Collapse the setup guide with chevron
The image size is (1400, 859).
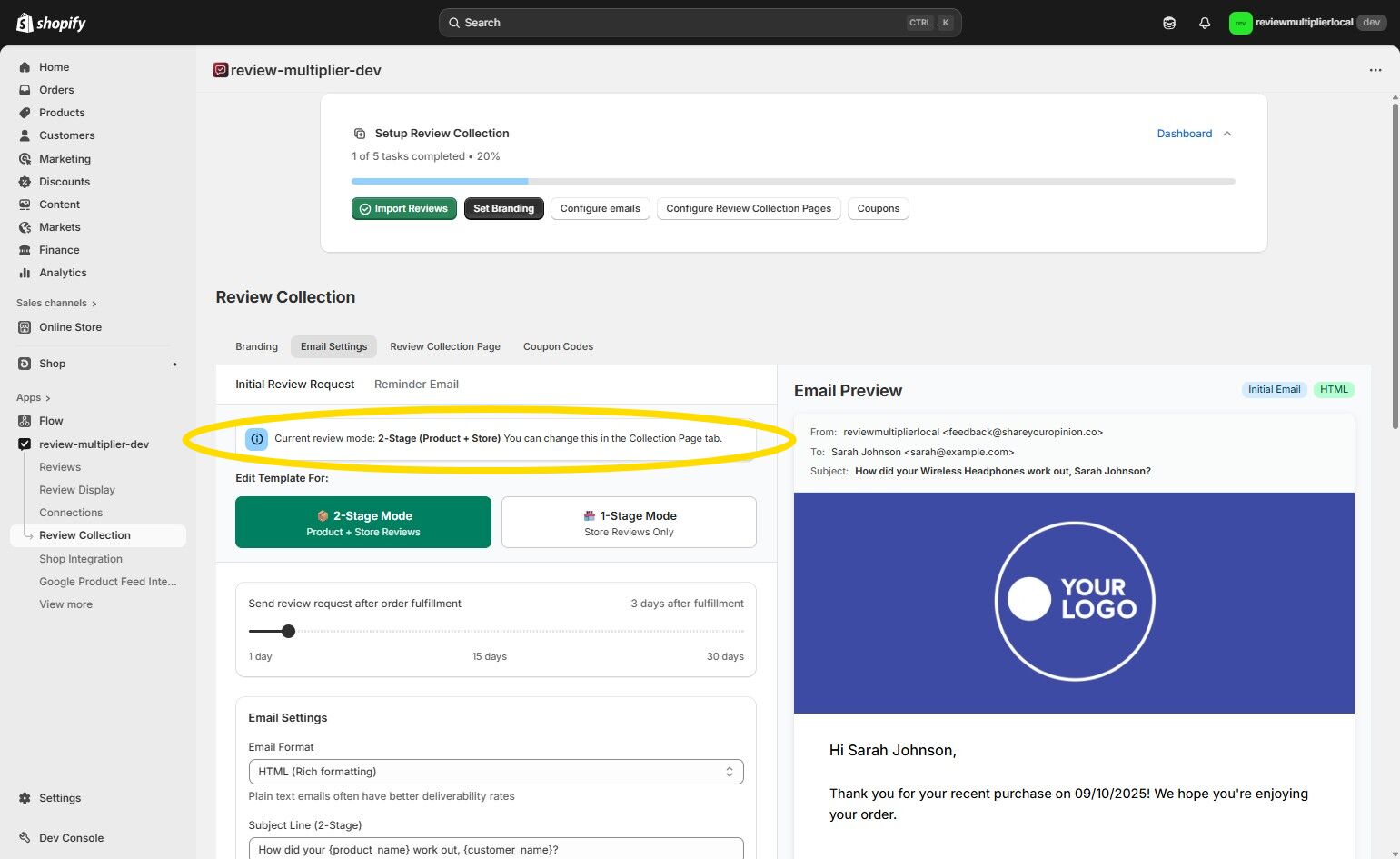click(x=1227, y=134)
